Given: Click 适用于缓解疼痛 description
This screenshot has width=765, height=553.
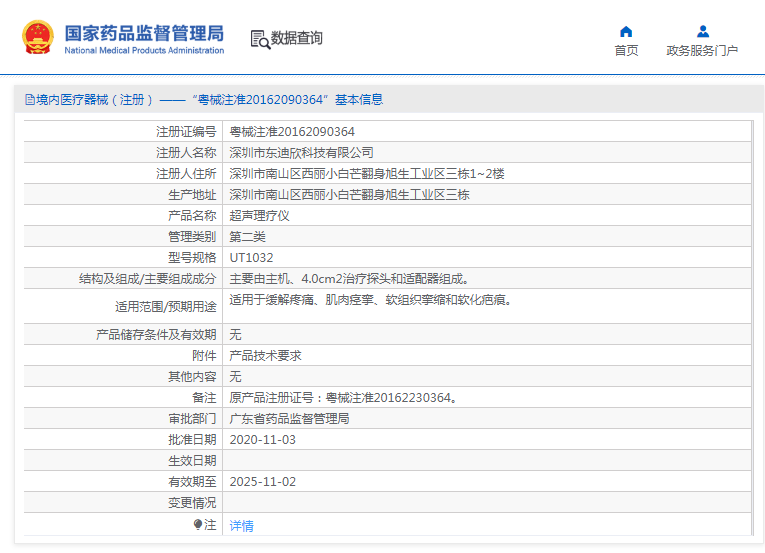Looking at the screenshot, I should 370,300.
